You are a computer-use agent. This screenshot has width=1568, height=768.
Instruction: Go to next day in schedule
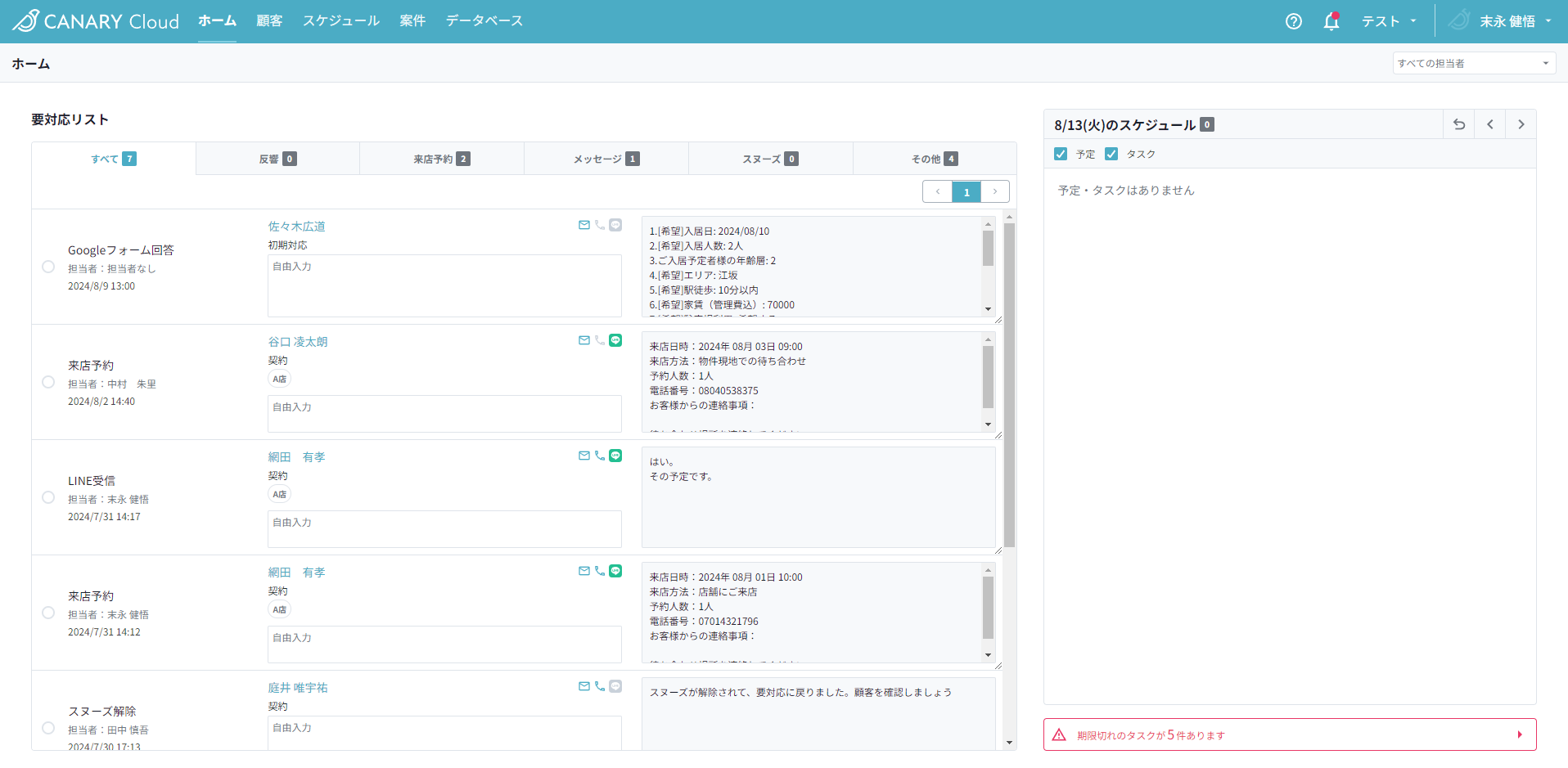tap(1521, 124)
